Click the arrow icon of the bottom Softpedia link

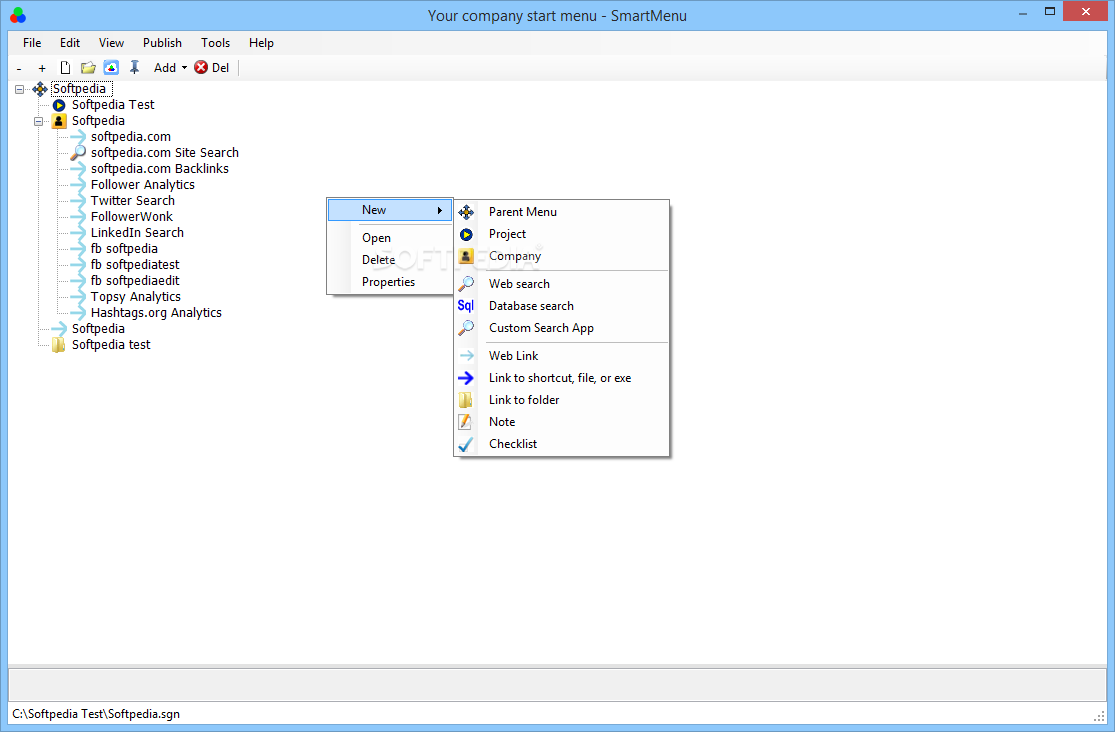coord(58,329)
